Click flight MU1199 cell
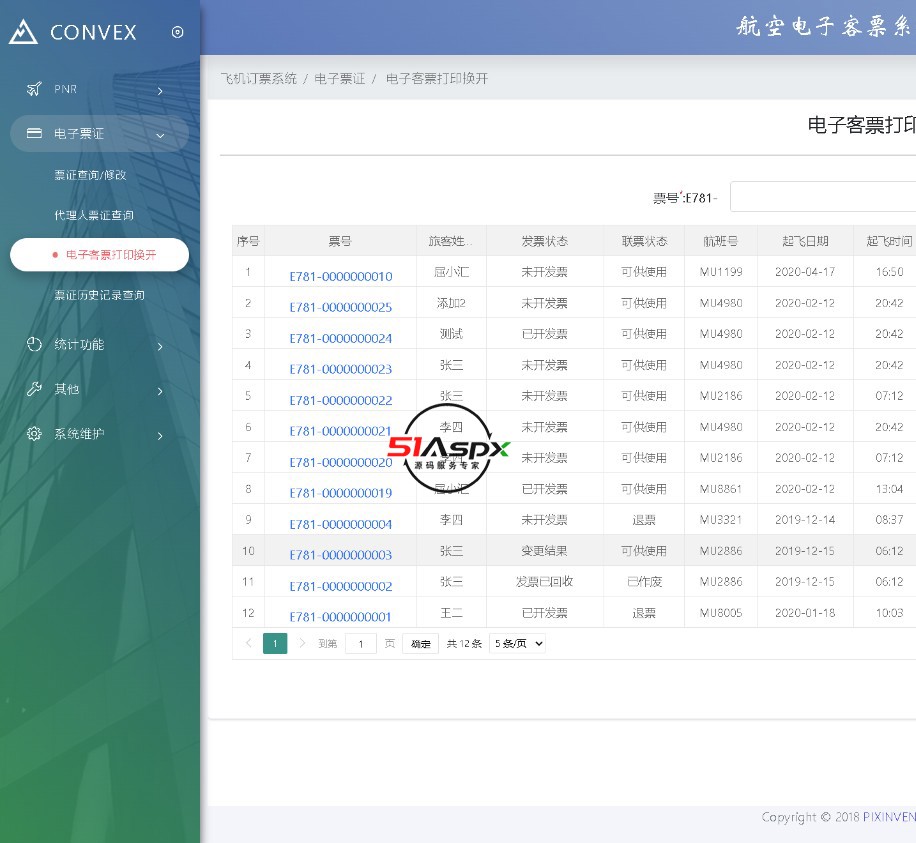916x843 pixels. pyautogui.click(x=721, y=272)
